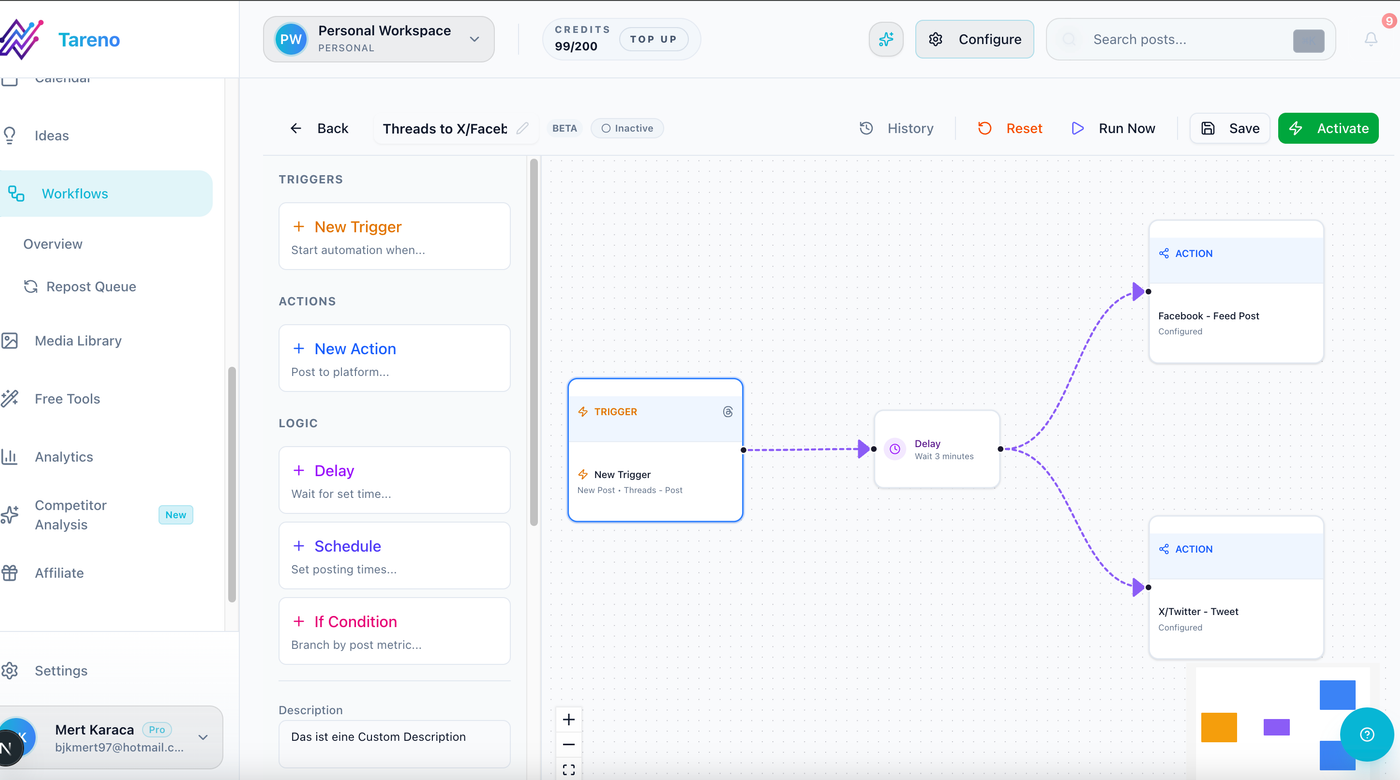1400x780 pixels.
Task: Click the Ideas lightbulb icon in the sidebar
Action: 10,135
